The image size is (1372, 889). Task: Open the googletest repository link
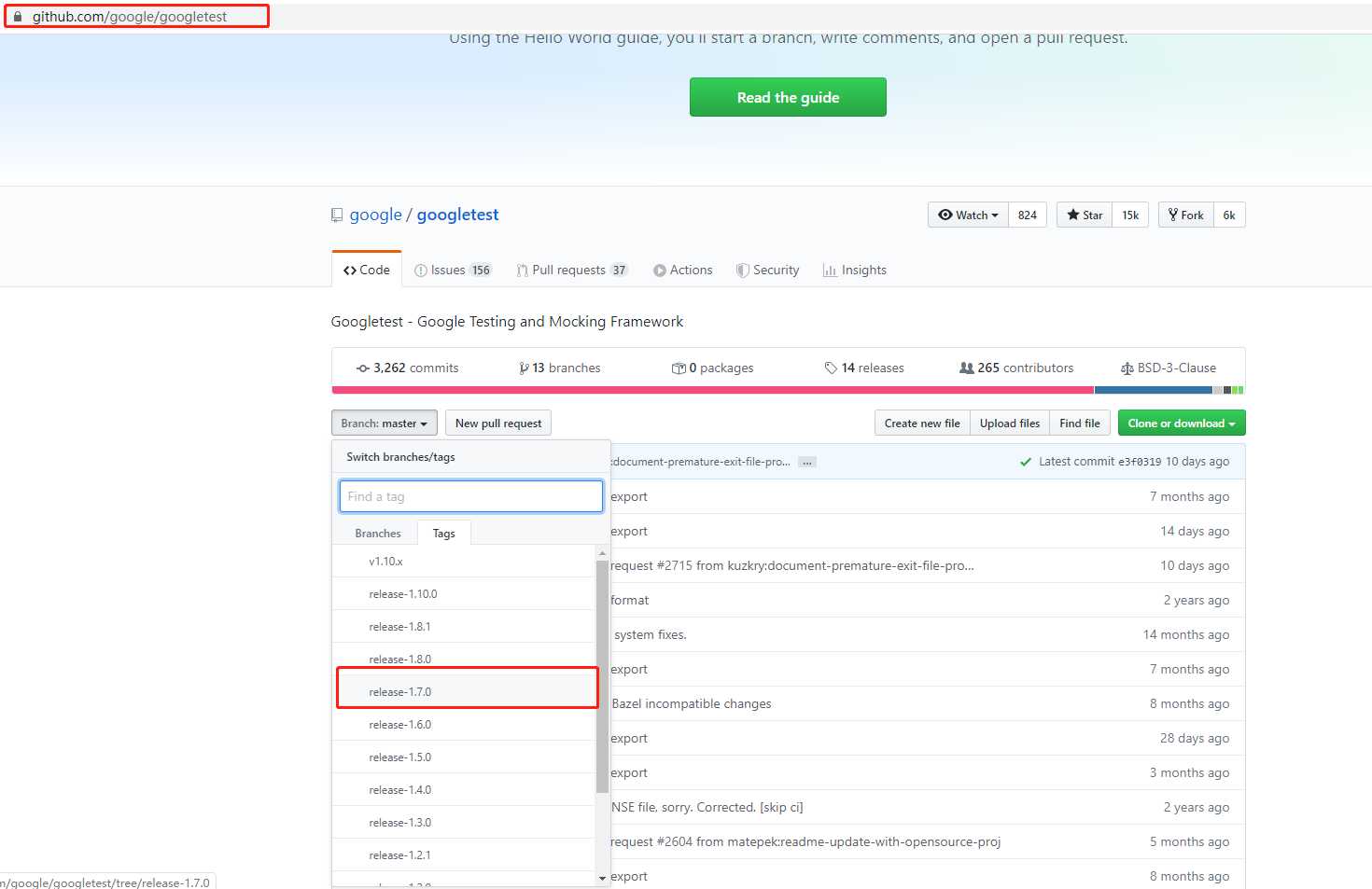(x=457, y=215)
